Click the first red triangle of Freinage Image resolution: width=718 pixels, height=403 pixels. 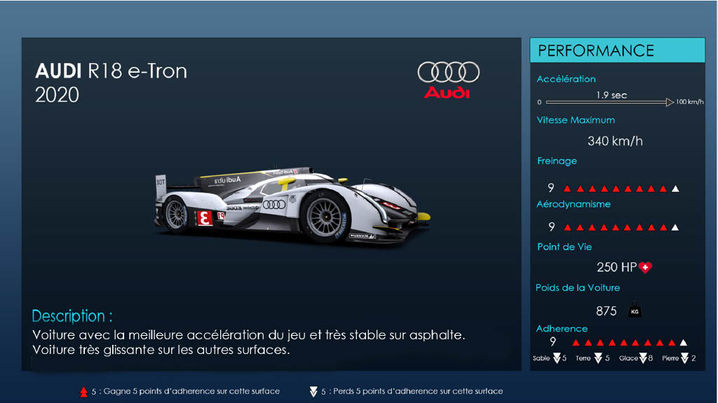[x=567, y=189]
